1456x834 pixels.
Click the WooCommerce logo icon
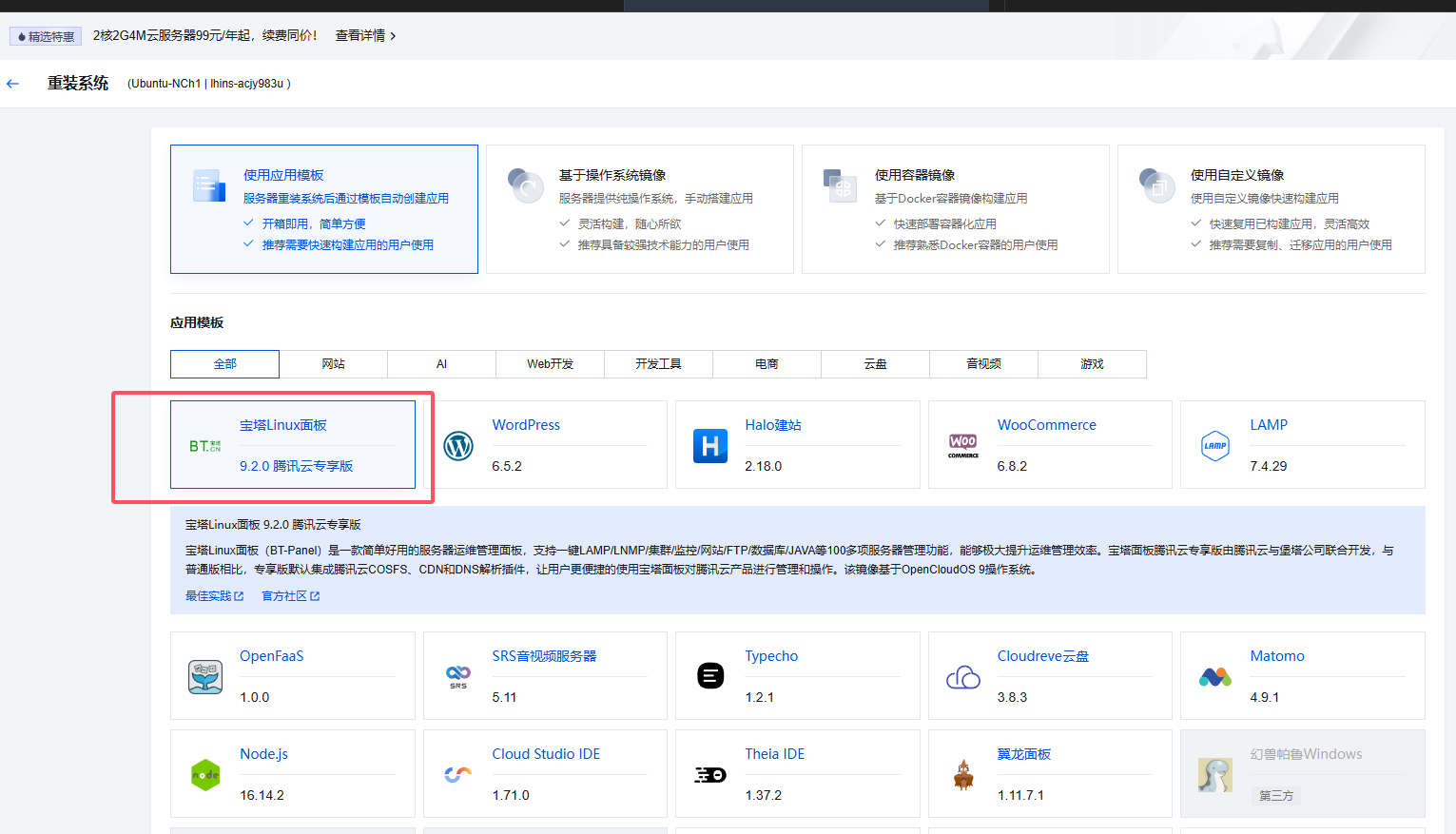pos(962,445)
